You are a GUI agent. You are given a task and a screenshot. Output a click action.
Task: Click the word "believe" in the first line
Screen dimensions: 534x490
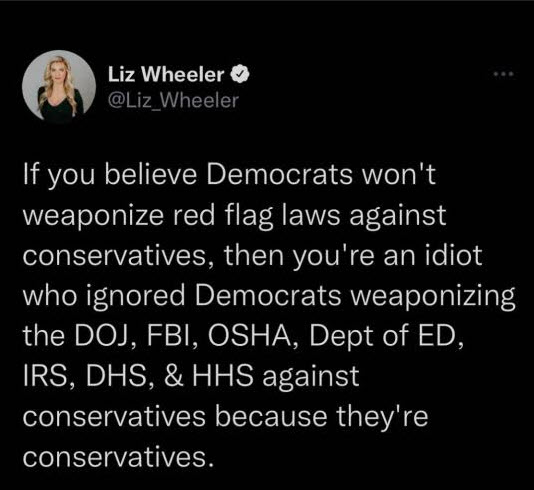[x=151, y=175]
